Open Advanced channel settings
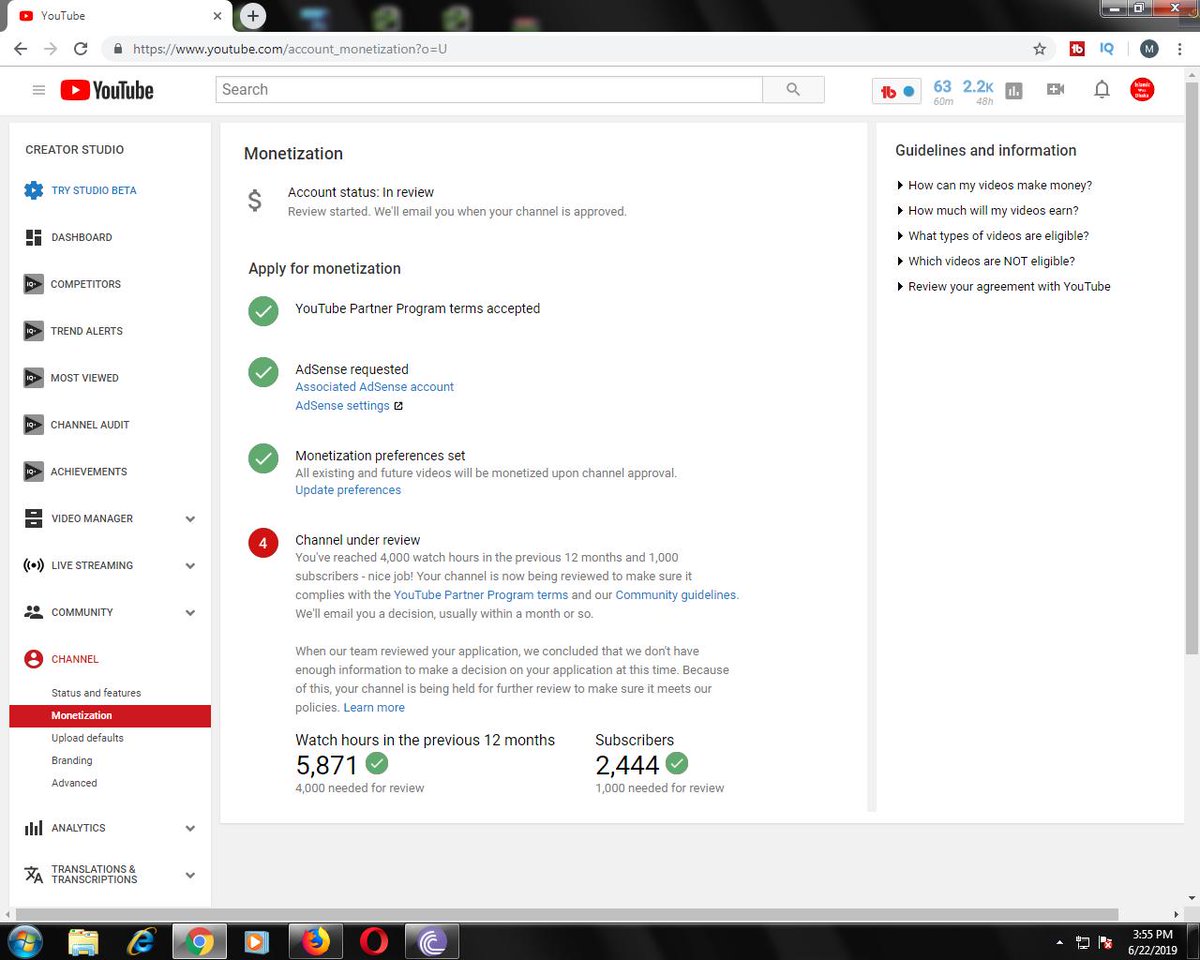 tap(74, 783)
